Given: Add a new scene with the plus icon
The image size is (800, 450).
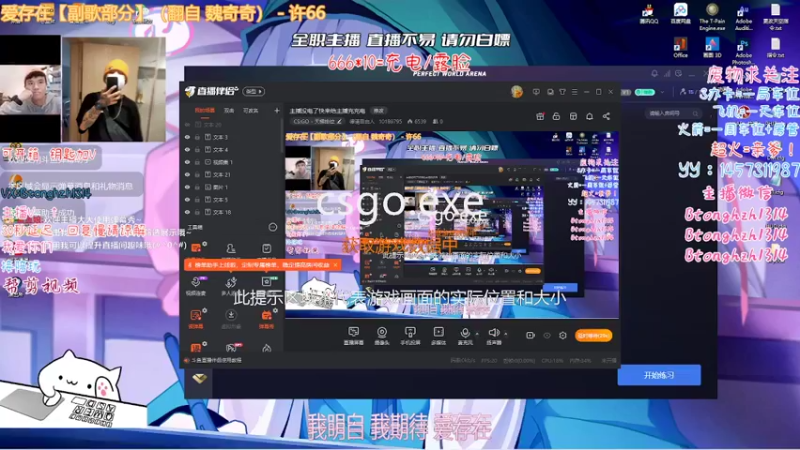Looking at the screenshot, I should [277, 110].
